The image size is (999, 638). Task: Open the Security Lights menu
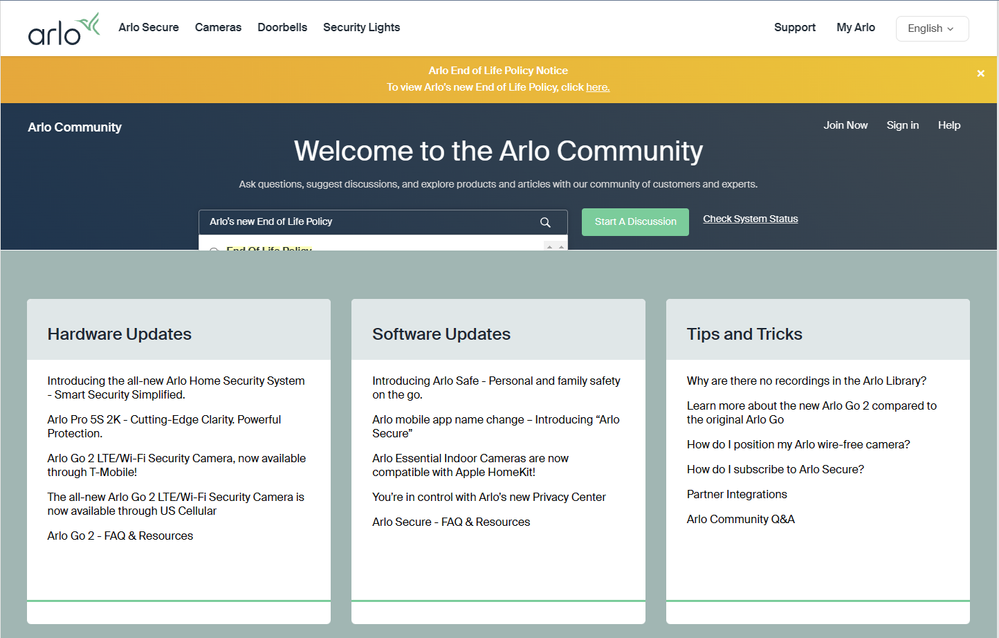click(361, 27)
